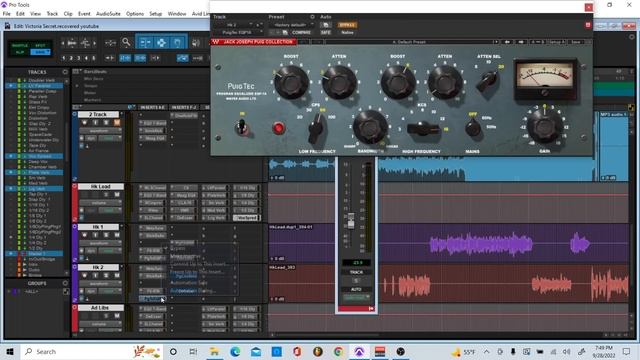Flip the PuigTec IN toggle switch

click(242, 127)
